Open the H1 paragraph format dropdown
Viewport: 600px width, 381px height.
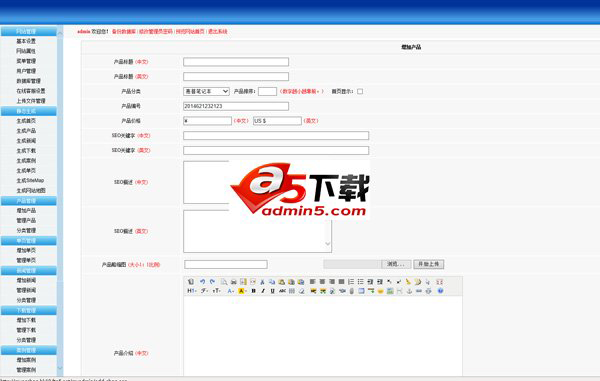192,291
